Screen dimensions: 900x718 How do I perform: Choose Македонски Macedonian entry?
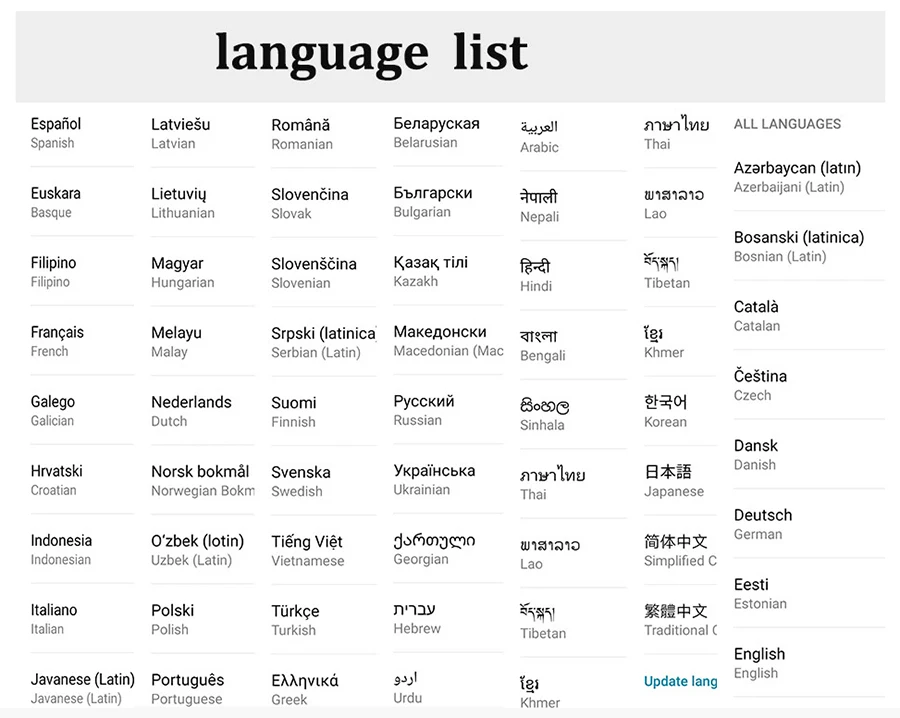[448, 341]
